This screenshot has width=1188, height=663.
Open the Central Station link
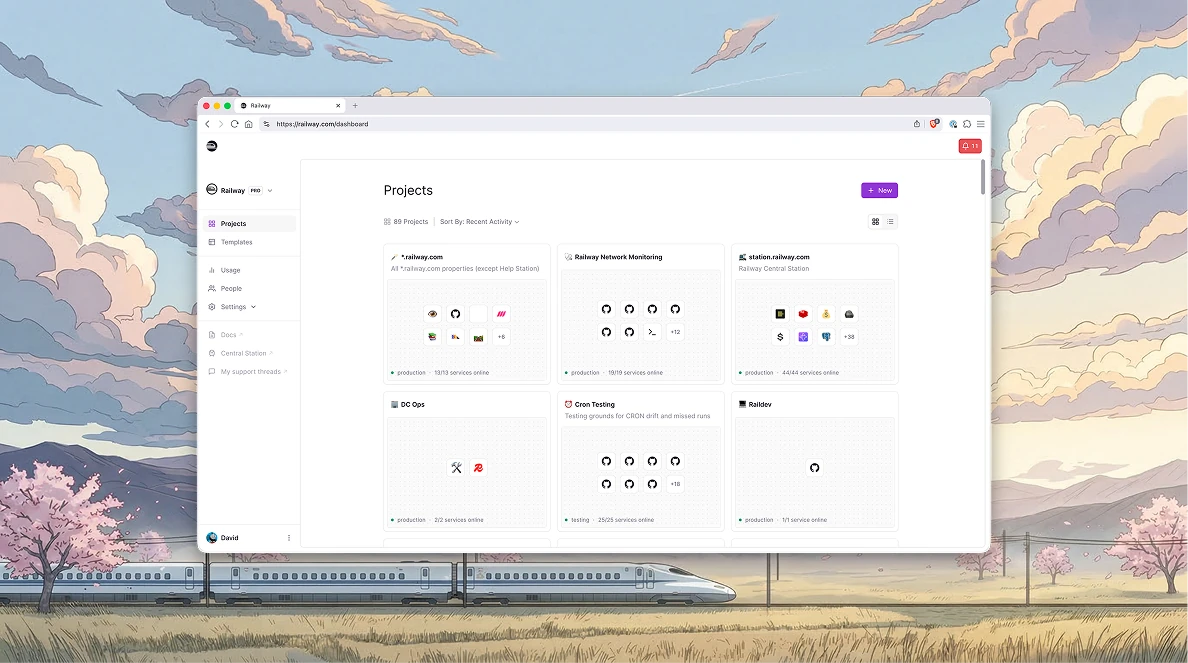click(x=241, y=353)
